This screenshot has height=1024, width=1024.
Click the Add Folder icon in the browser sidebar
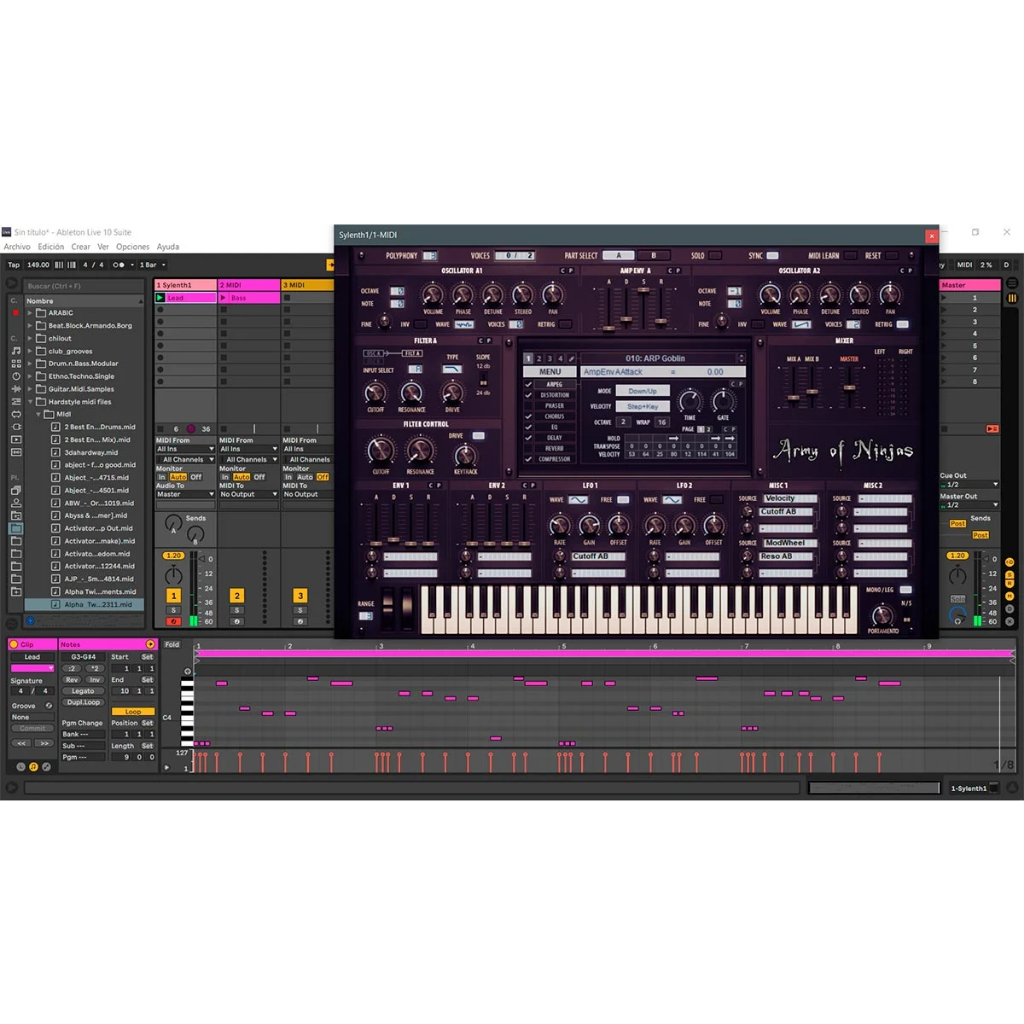[16, 592]
